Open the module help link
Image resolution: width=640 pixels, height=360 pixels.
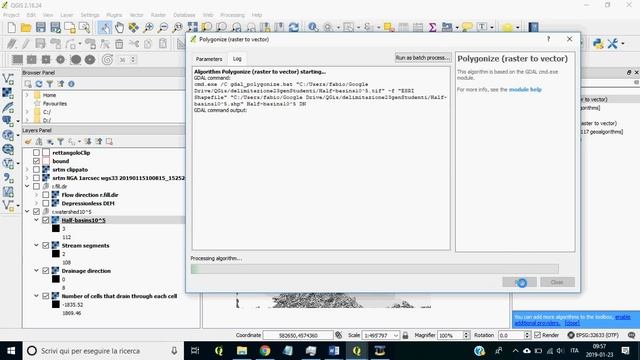pyautogui.click(x=525, y=89)
